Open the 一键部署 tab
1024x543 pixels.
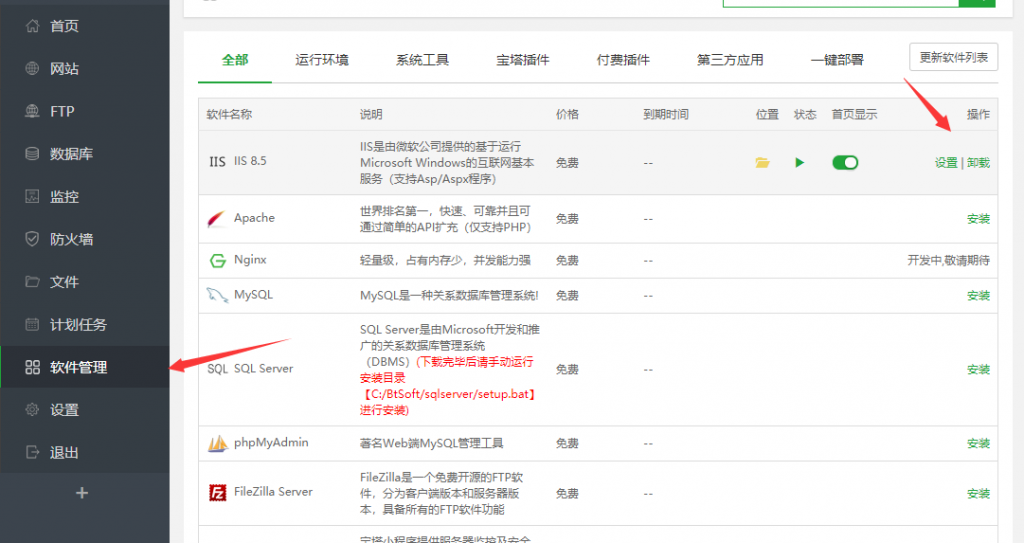pyautogui.click(x=837, y=60)
